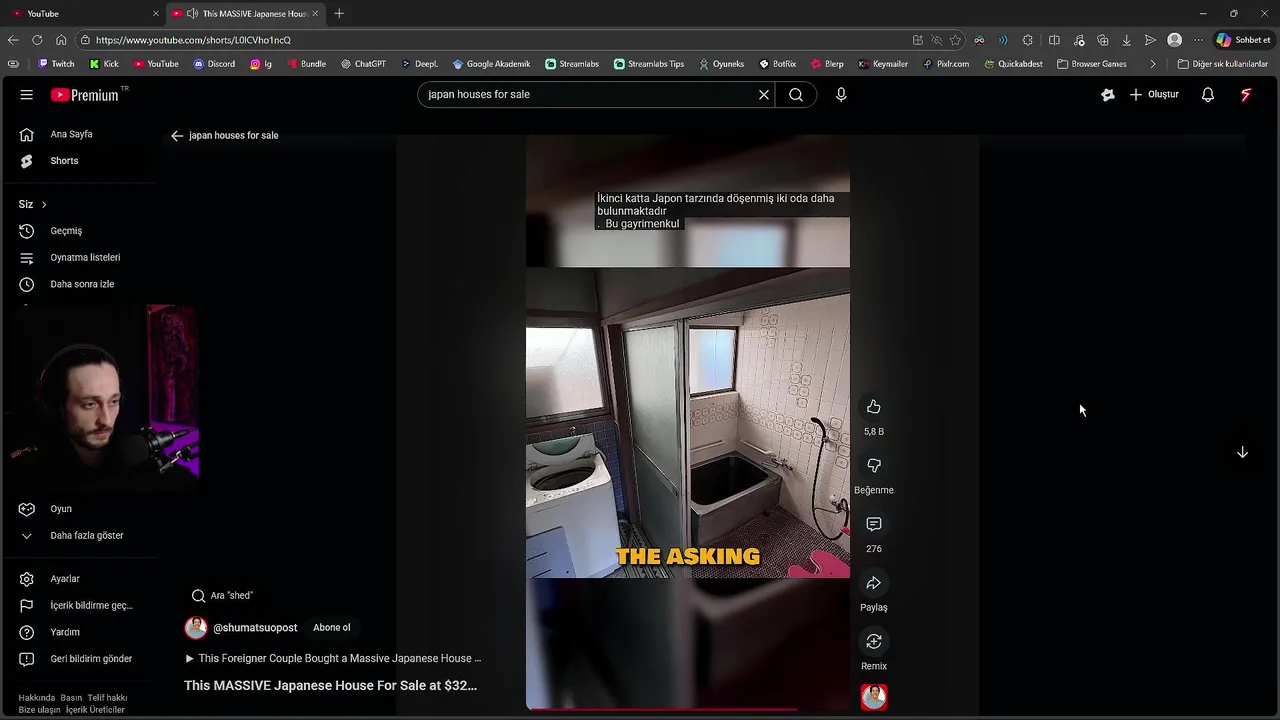This screenshot has width=1280, height=720.
Task: Seek on the short's red progress bar
Action: pos(688,709)
